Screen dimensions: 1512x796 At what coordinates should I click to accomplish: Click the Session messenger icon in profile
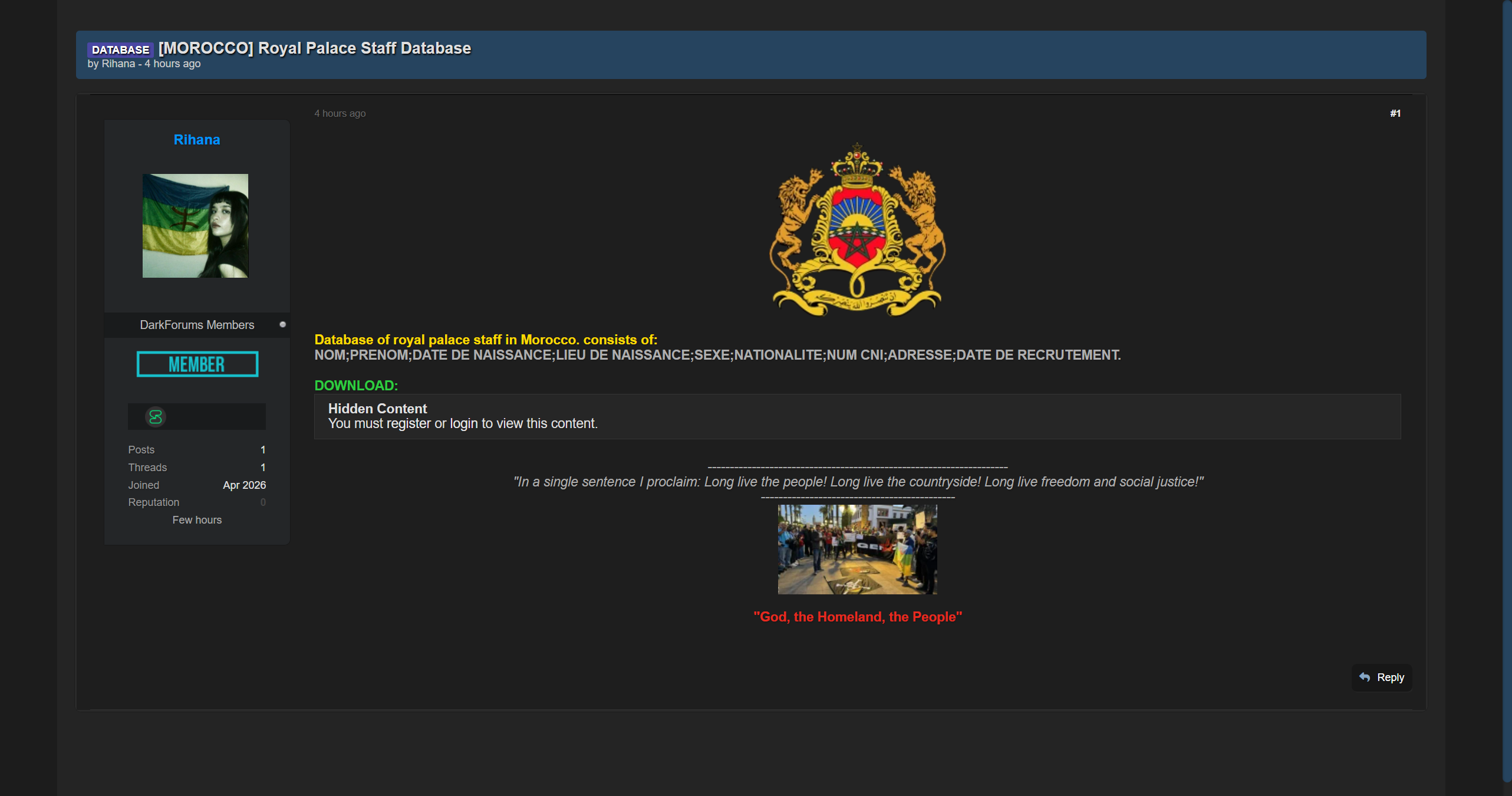click(x=156, y=417)
